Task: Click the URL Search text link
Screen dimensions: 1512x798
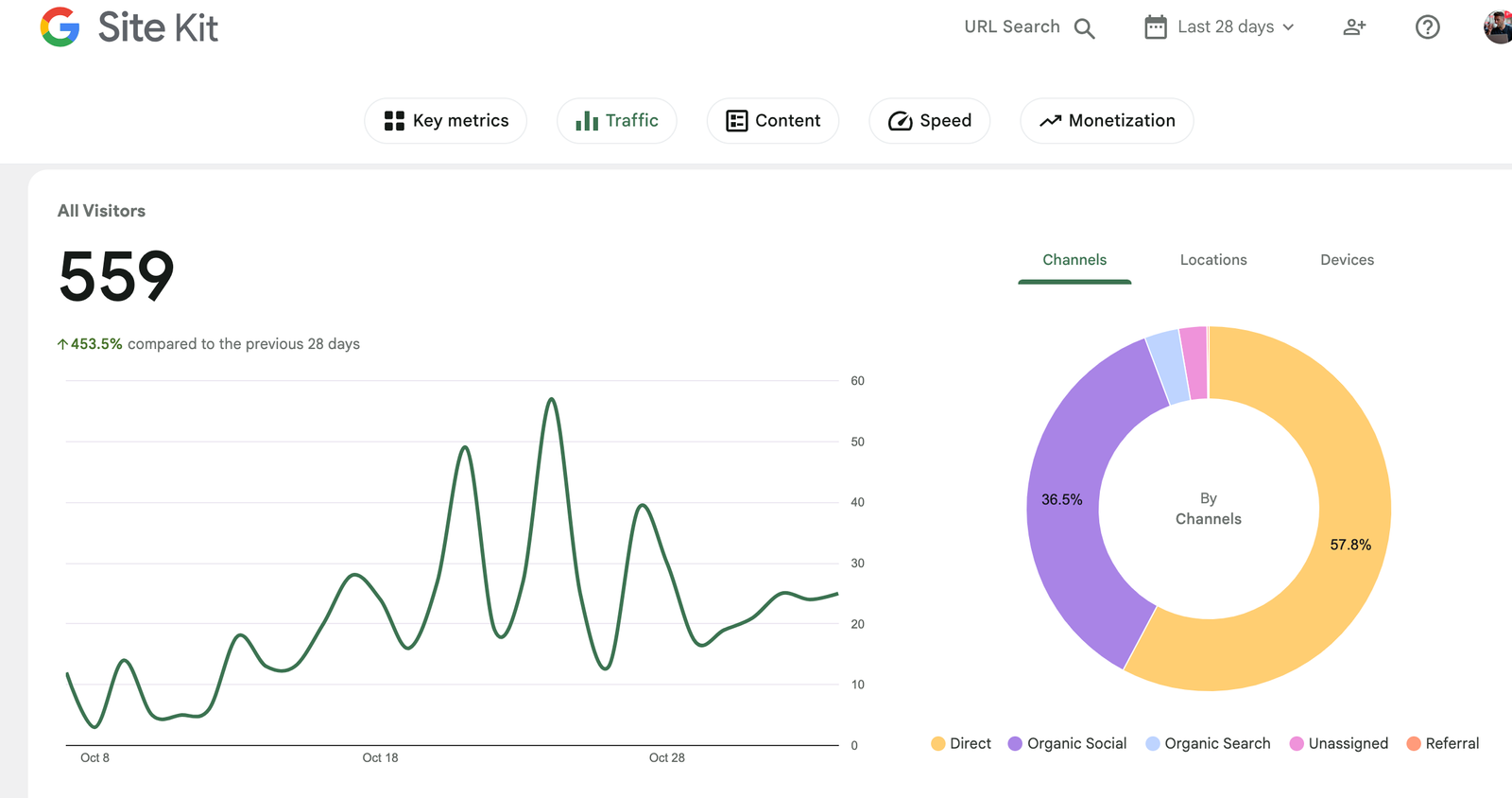Action: click(x=1011, y=27)
